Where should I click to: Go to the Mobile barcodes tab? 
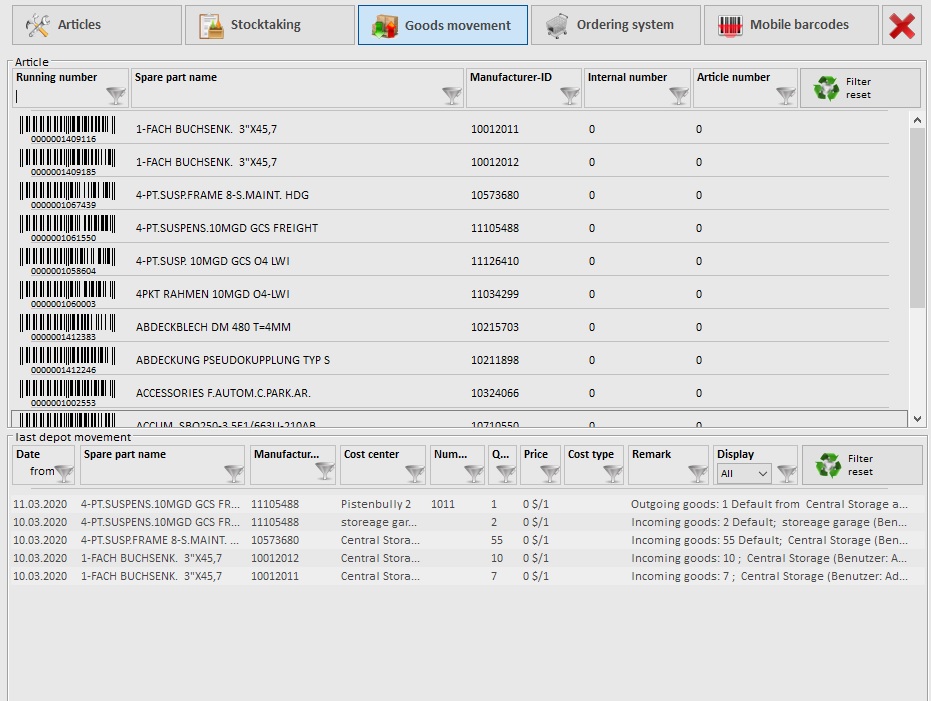[790, 25]
